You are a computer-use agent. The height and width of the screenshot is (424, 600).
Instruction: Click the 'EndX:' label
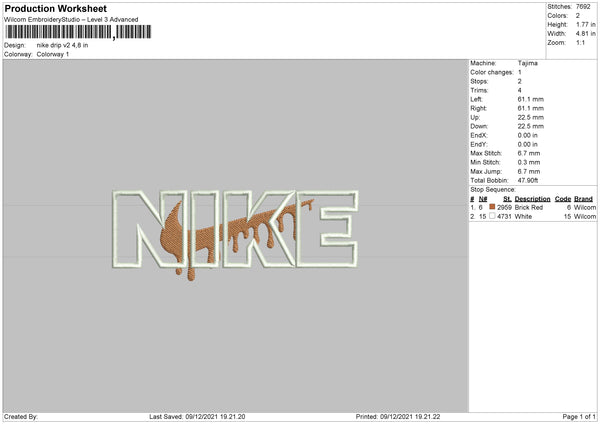(479, 135)
